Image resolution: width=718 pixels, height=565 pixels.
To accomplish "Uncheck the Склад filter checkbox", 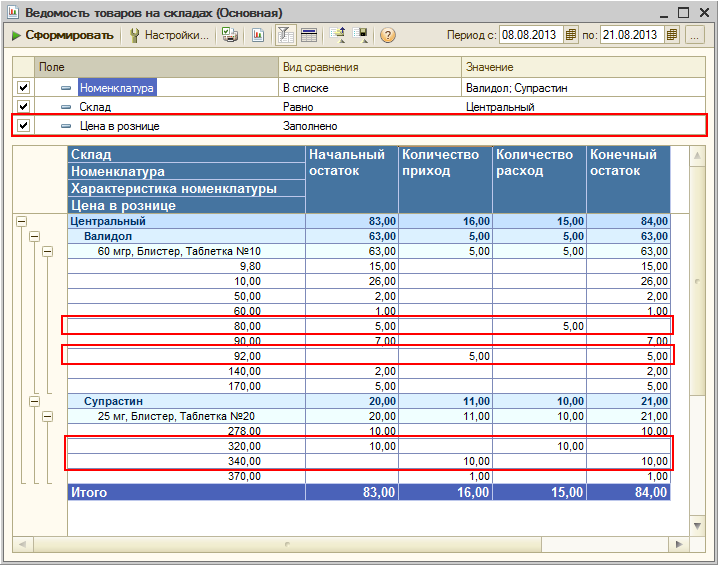I will tap(24, 107).
